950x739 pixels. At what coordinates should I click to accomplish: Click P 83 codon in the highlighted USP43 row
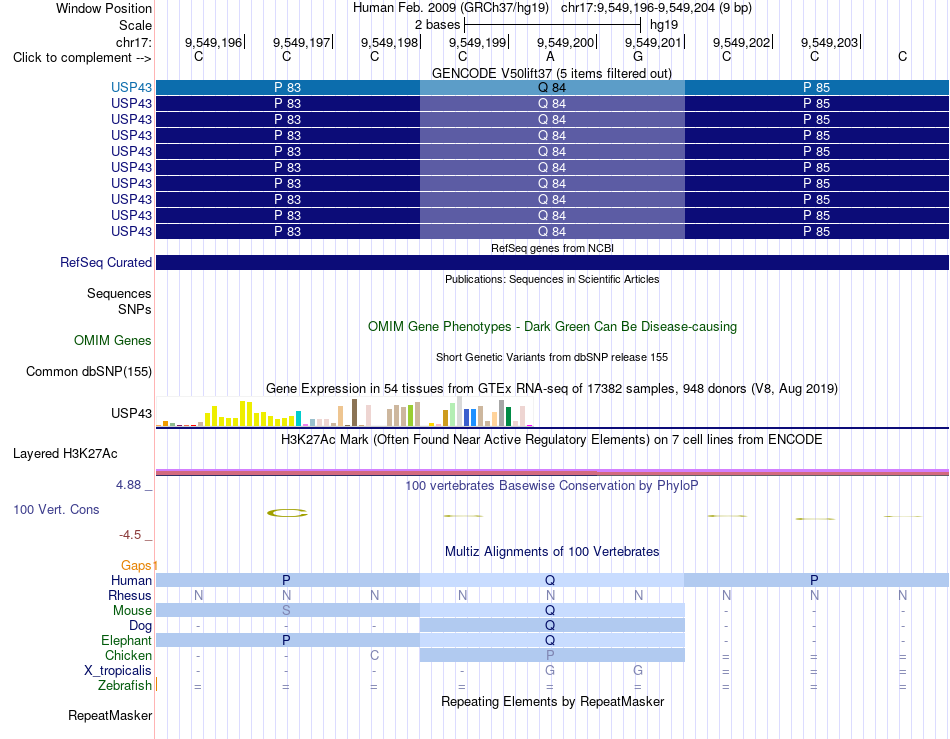coord(288,87)
